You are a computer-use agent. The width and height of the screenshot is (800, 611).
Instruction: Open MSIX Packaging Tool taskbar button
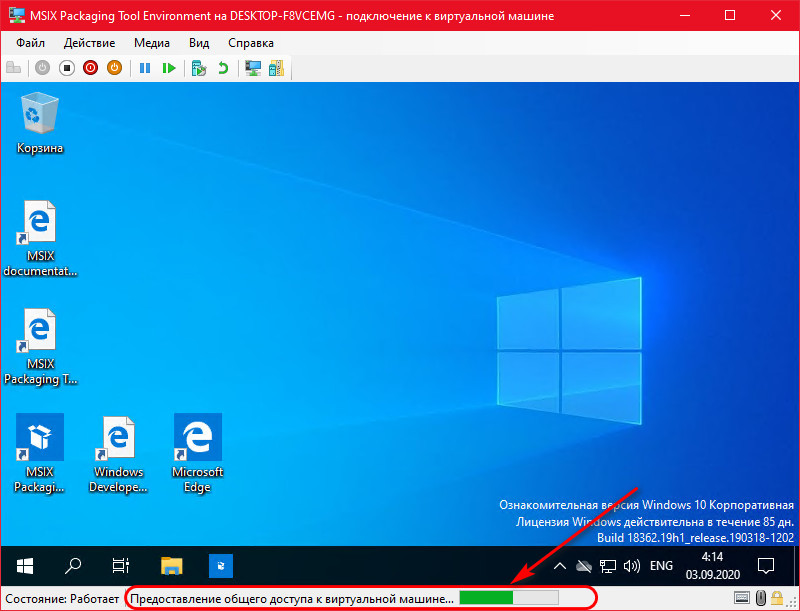pyautogui.click(x=221, y=566)
